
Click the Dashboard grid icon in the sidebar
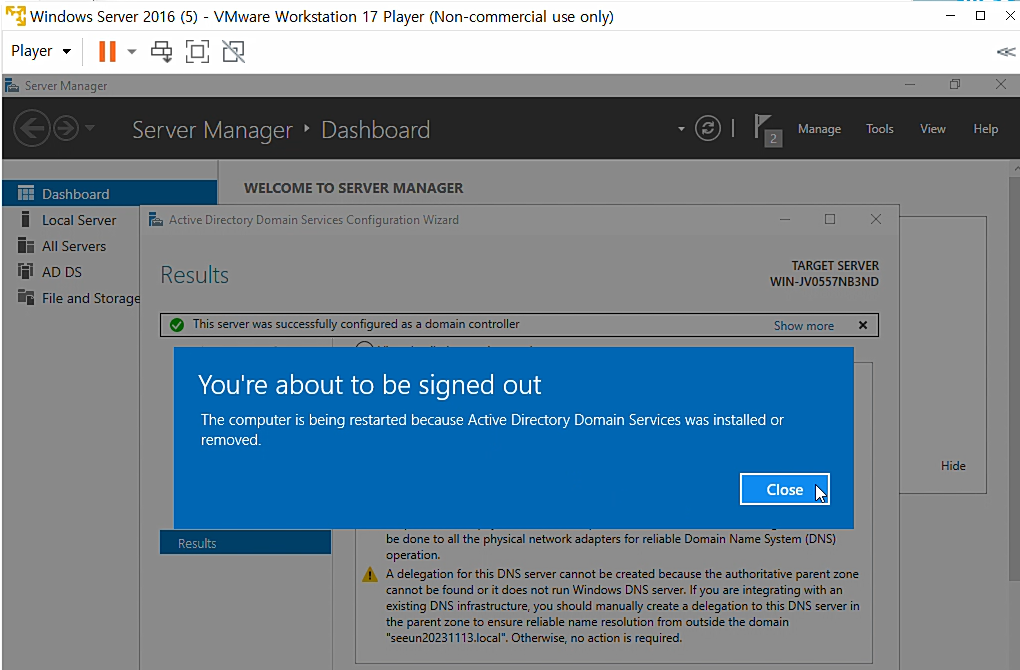(x=26, y=193)
